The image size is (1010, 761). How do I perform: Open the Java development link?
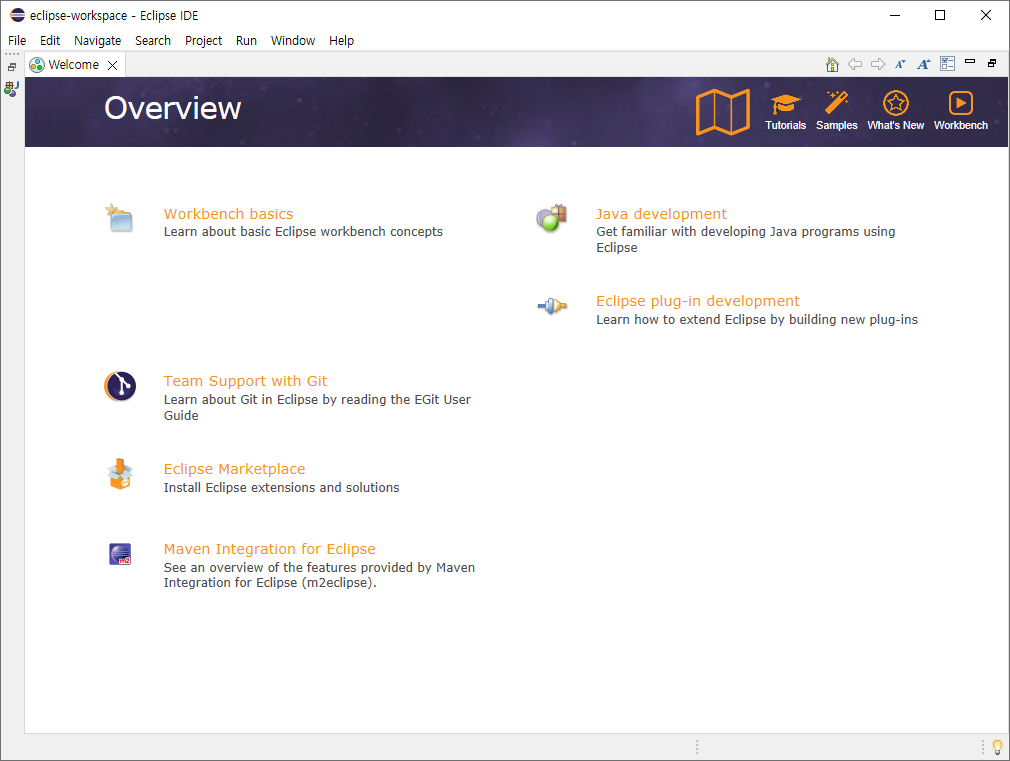661,214
